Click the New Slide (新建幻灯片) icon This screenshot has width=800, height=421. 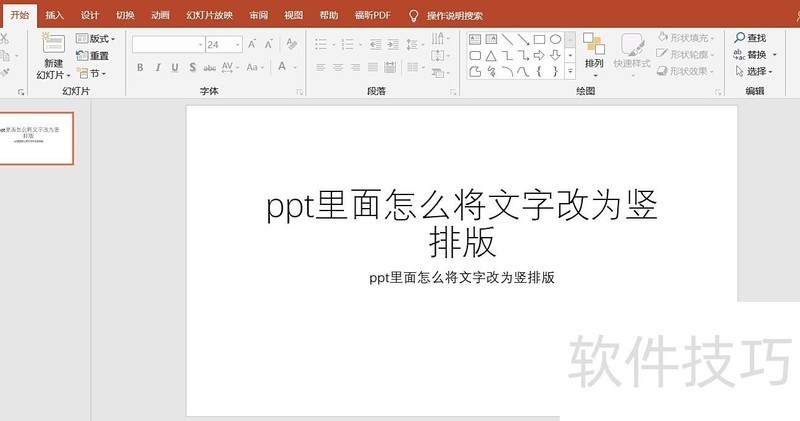point(53,46)
